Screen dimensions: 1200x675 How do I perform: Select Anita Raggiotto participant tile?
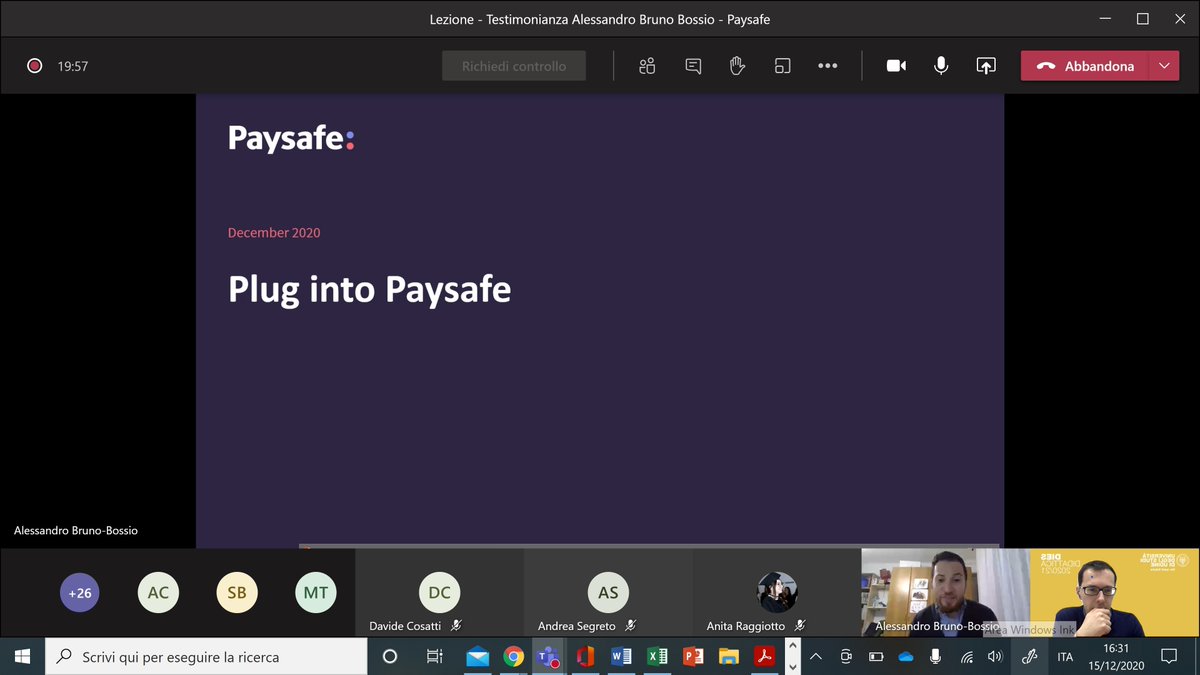tap(777, 593)
